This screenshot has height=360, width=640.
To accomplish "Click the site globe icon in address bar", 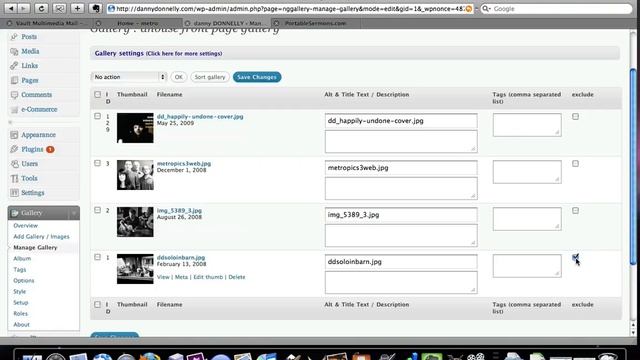I will tap(111, 9).
